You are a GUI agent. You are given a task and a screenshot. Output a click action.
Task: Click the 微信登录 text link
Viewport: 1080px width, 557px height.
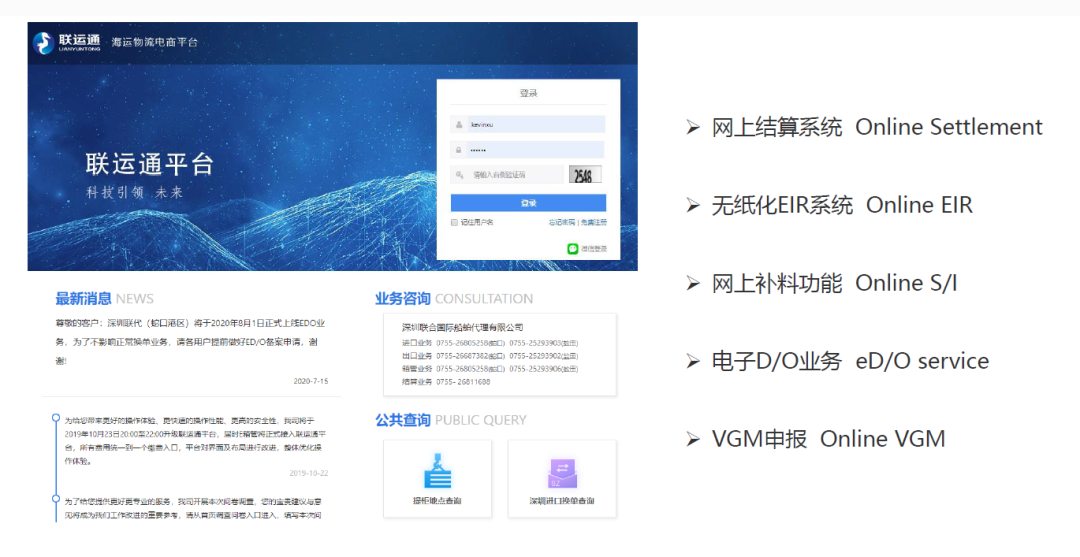594,249
